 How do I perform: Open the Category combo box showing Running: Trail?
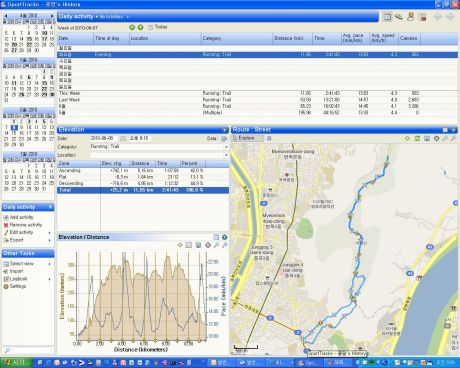click(159, 147)
